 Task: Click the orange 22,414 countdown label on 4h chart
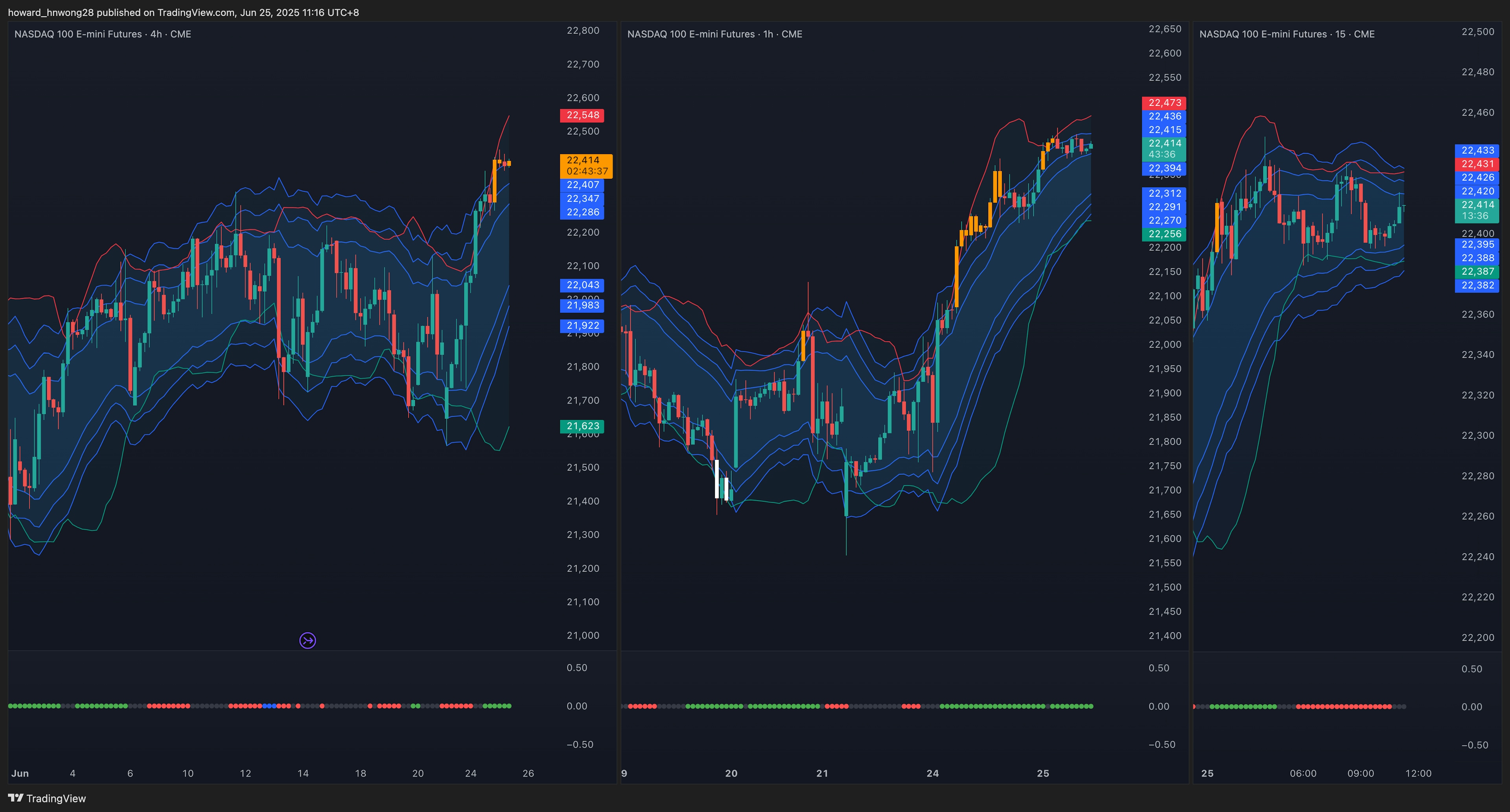click(586, 166)
